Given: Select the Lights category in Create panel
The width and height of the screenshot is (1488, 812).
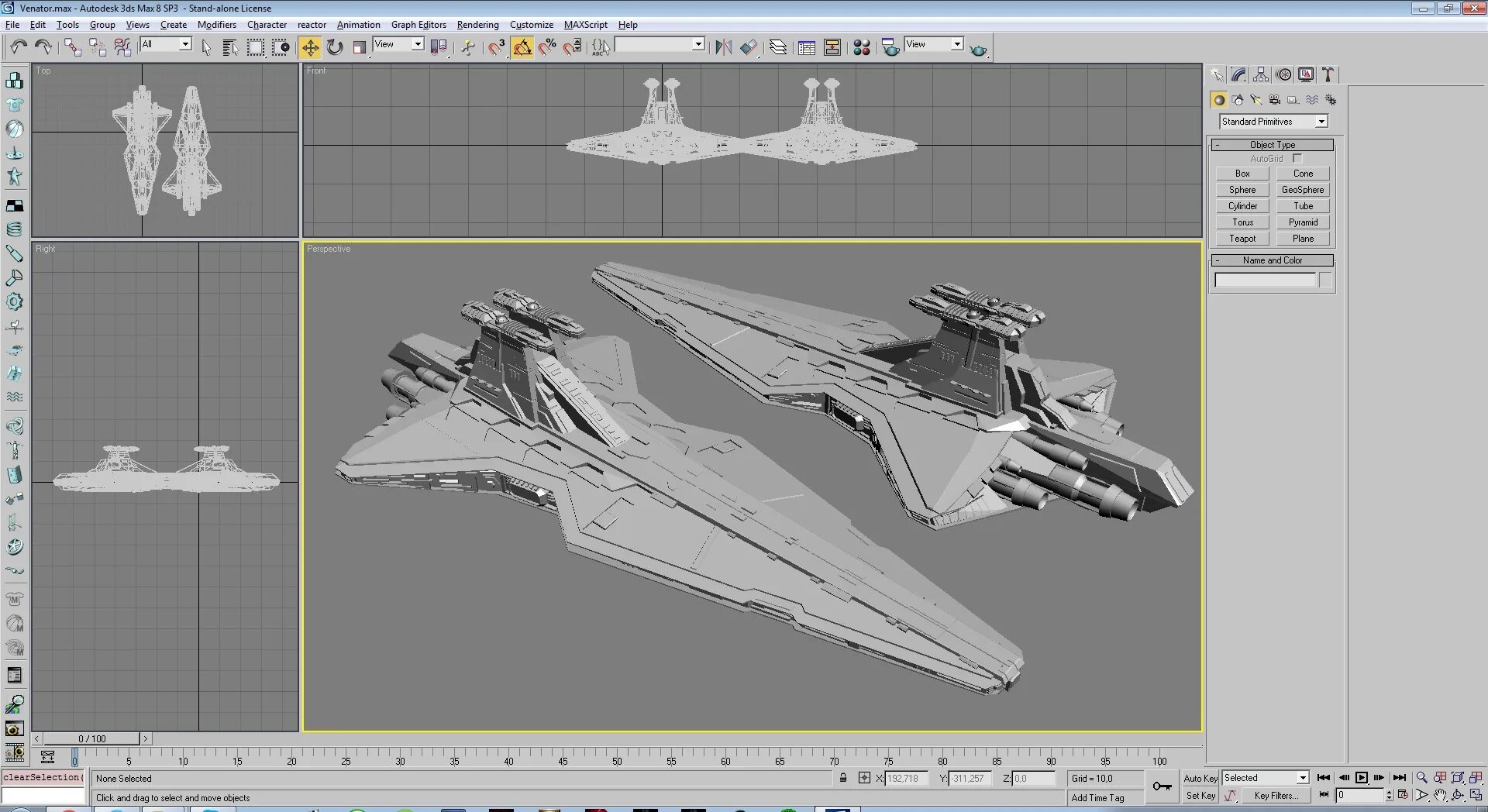Looking at the screenshot, I should pyautogui.click(x=1256, y=100).
